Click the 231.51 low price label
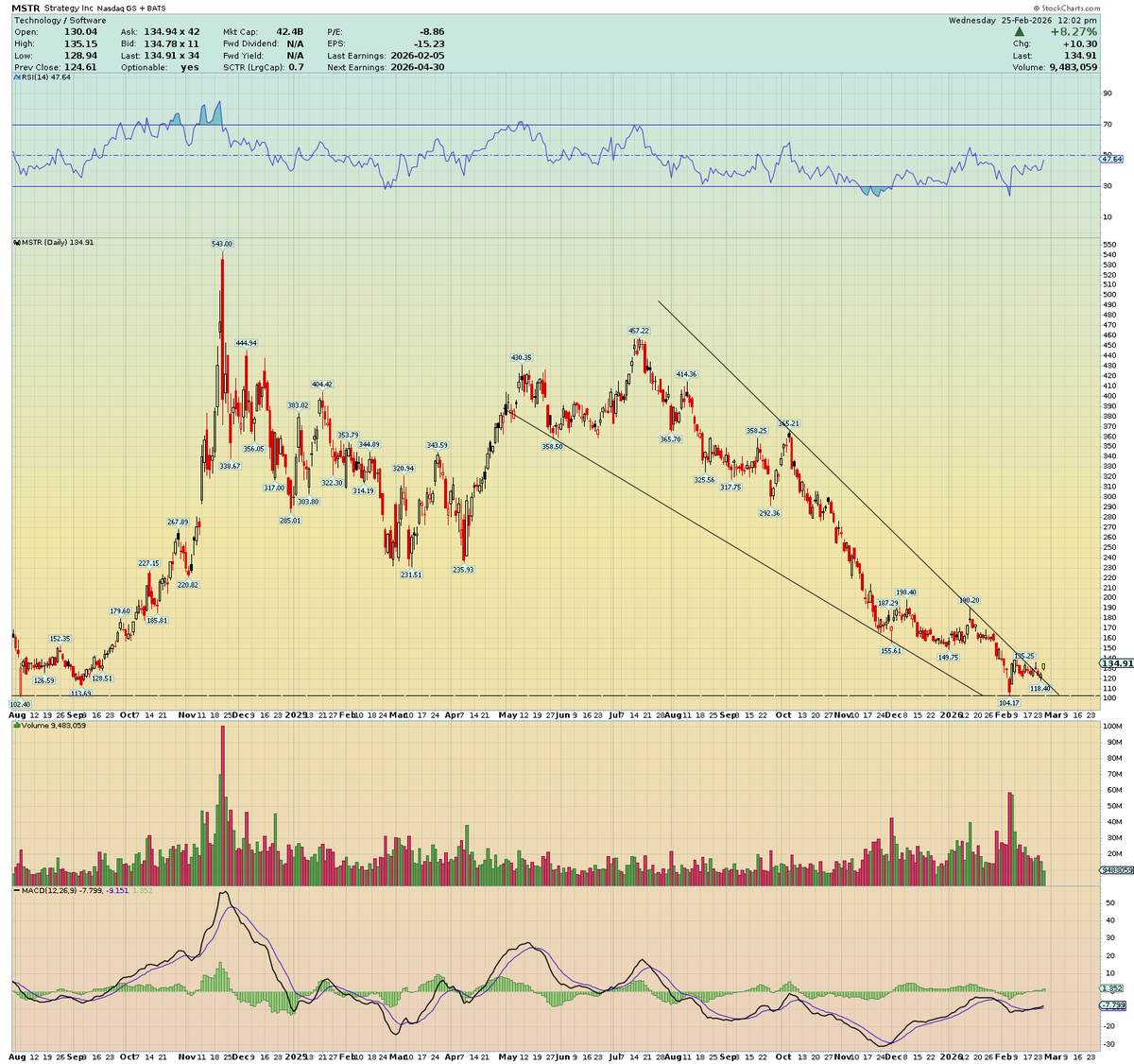This screenshot has width=1134, height=1064. pos(411,575)
